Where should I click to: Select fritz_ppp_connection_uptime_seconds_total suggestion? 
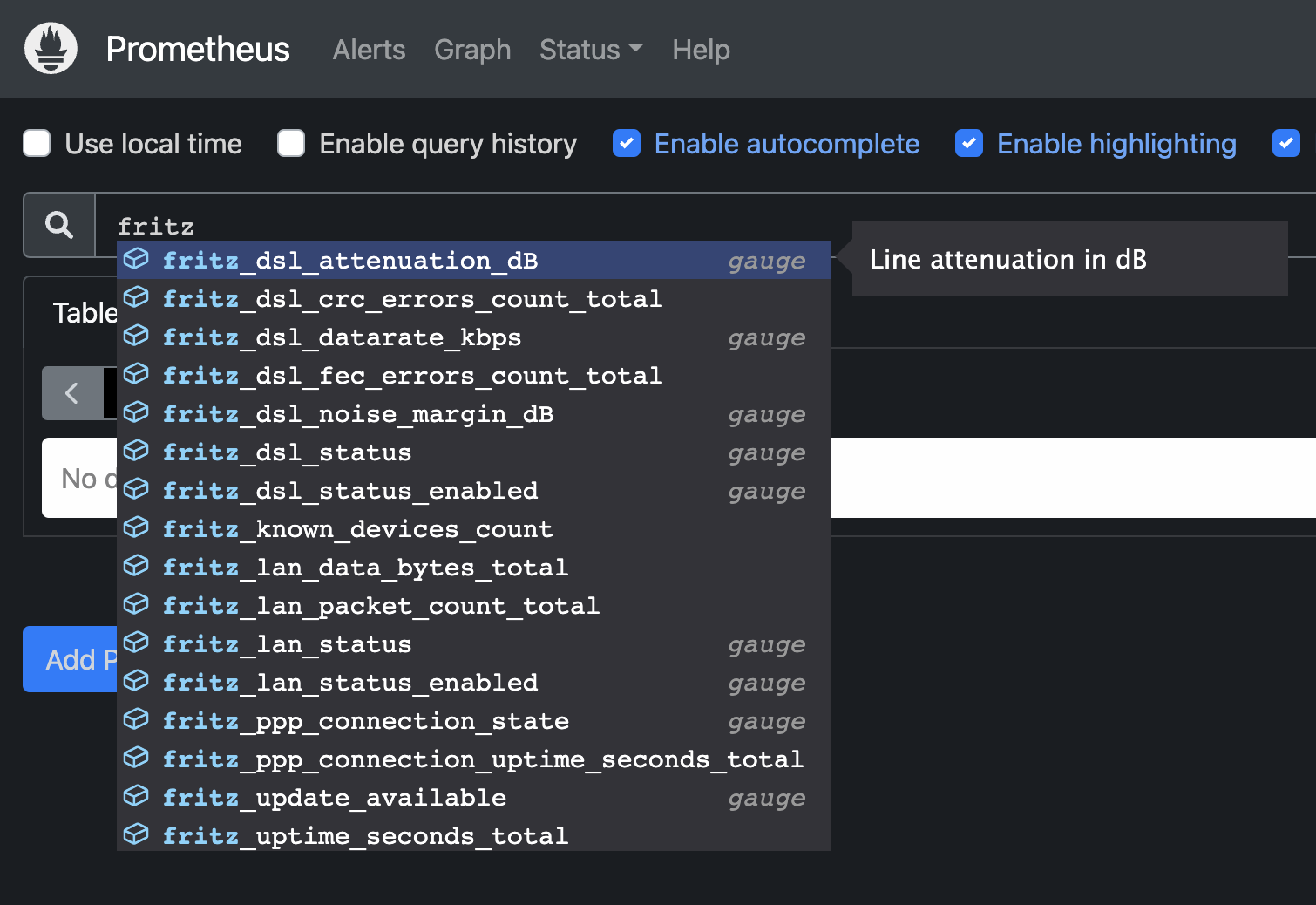(x=474, y=759)
